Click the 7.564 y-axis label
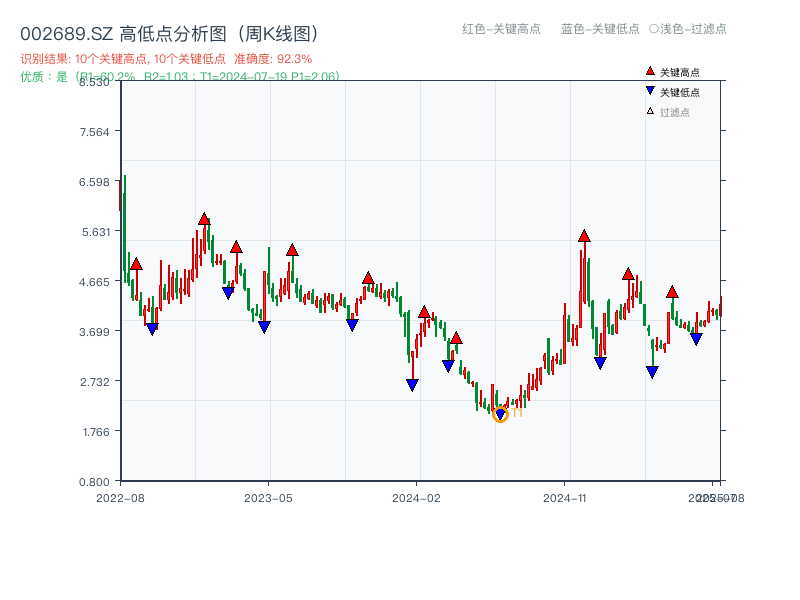800x600 pixels. (94, 132)
